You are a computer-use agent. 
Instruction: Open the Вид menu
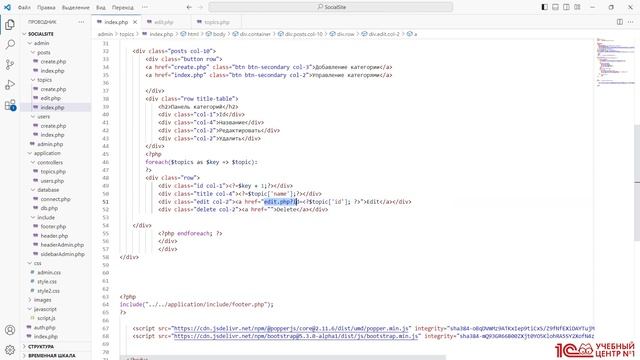coord(101,7)
